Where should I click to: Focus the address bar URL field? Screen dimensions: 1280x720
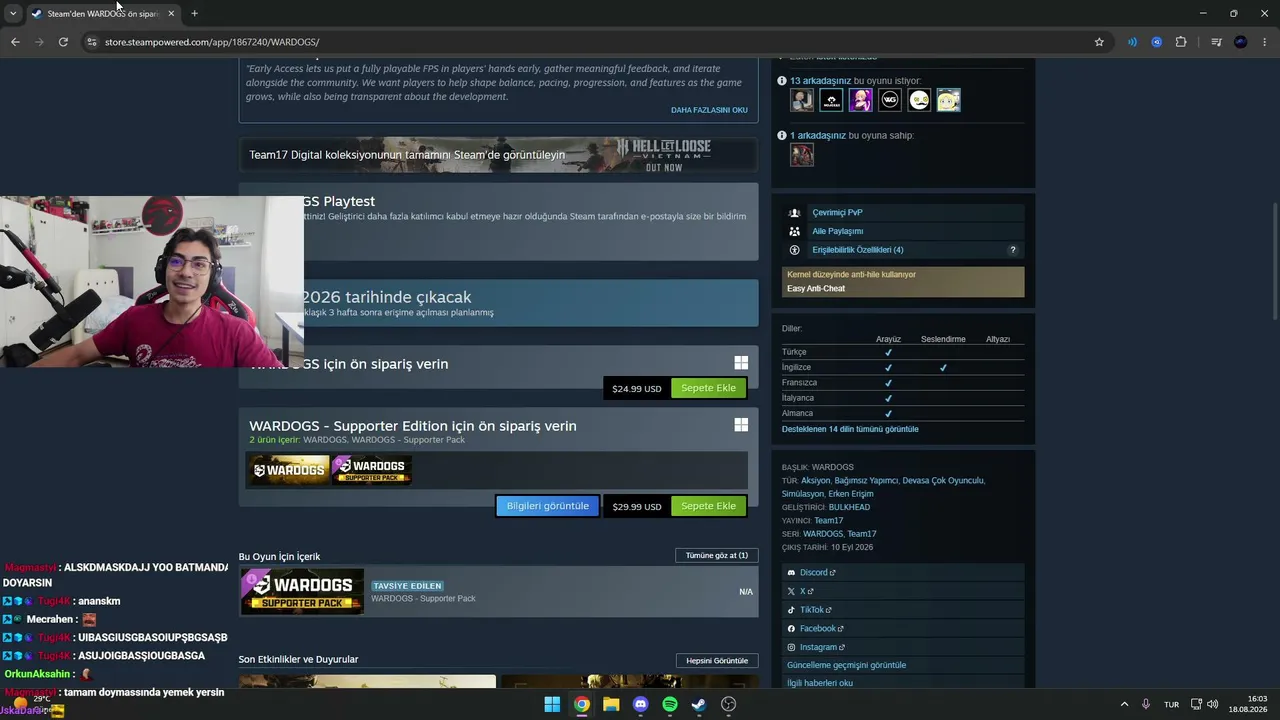pyautogui.click(x=590, y=42)
